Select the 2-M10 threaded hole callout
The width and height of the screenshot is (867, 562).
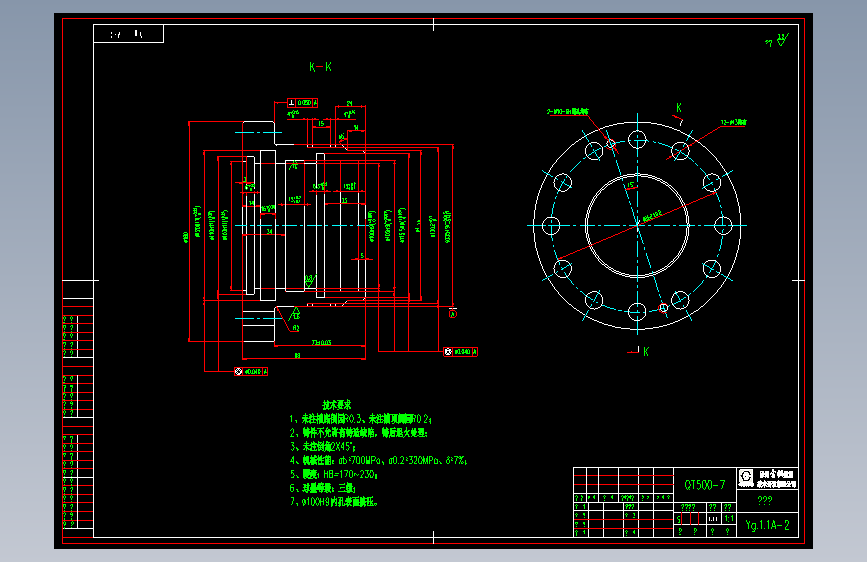(568, 112)
